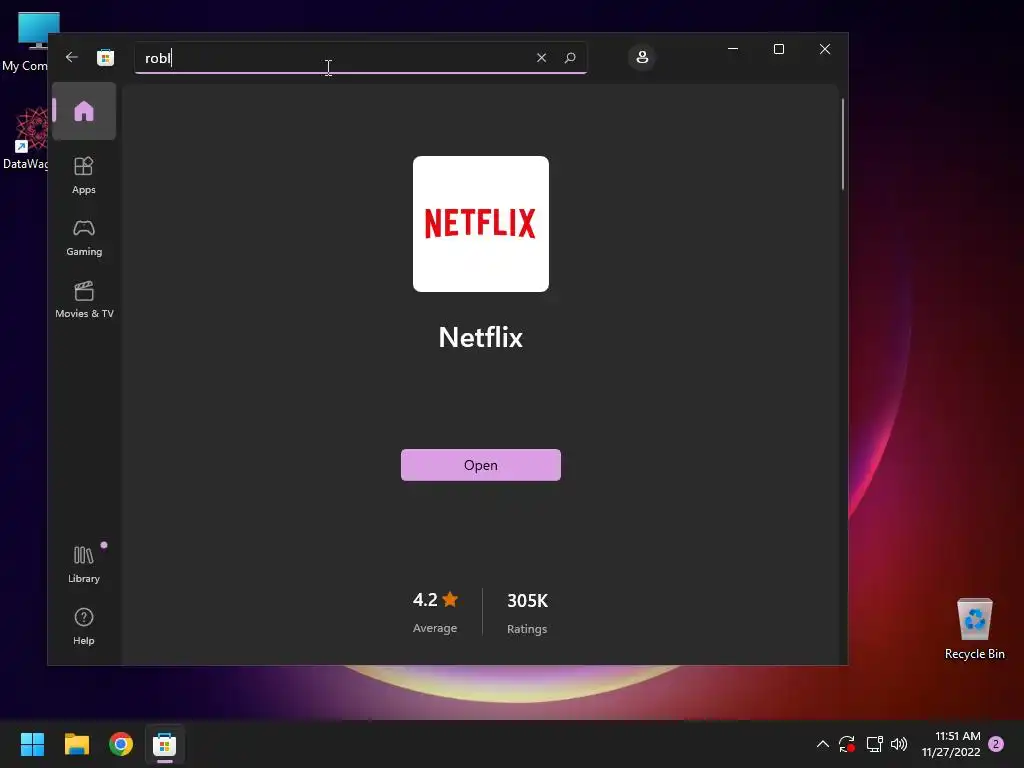Click the Microsoft Store taskbar icon
Viewport: 1024px width, 768px height.
(x=165, y=744)
